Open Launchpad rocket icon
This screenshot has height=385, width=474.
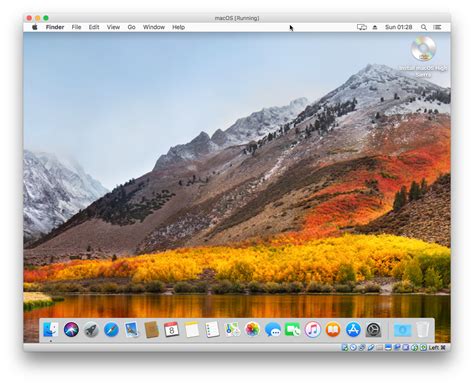click(91, 330)
